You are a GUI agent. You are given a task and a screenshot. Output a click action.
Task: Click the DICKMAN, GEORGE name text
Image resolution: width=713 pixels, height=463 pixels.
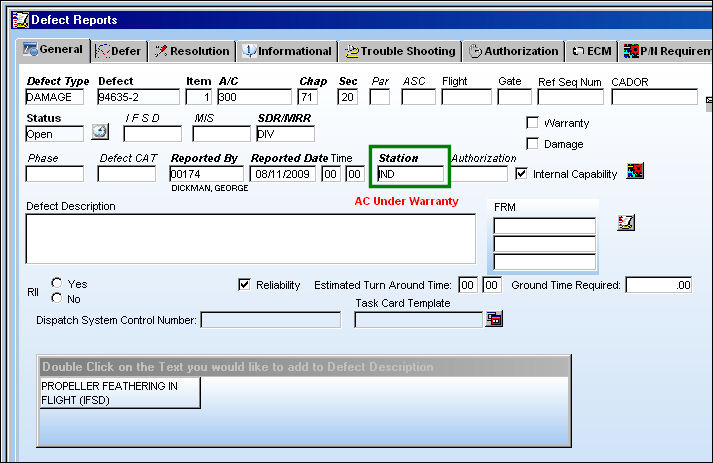[210, 188]
